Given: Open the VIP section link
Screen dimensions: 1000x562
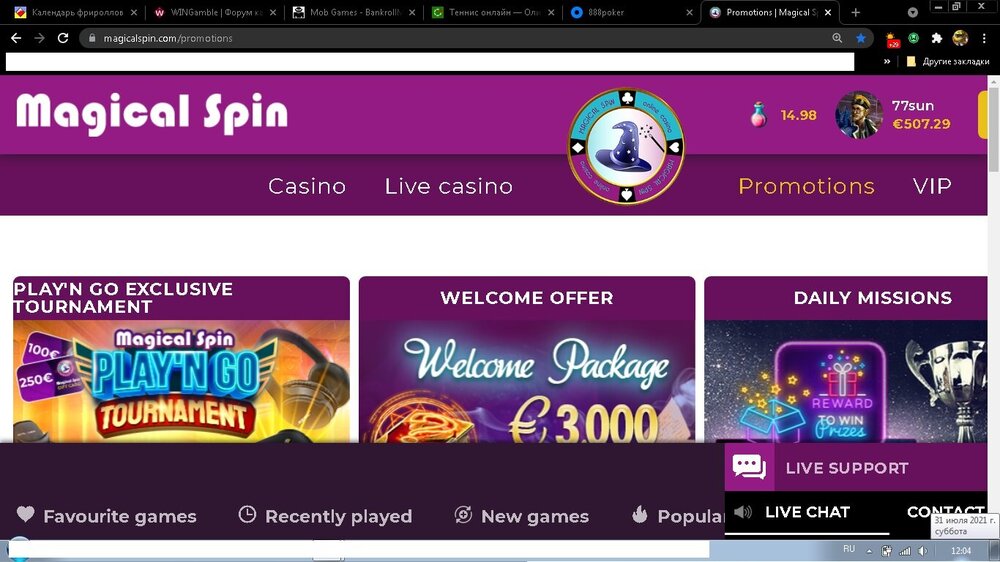Looking at the screenshot, I should click(932, 186).
